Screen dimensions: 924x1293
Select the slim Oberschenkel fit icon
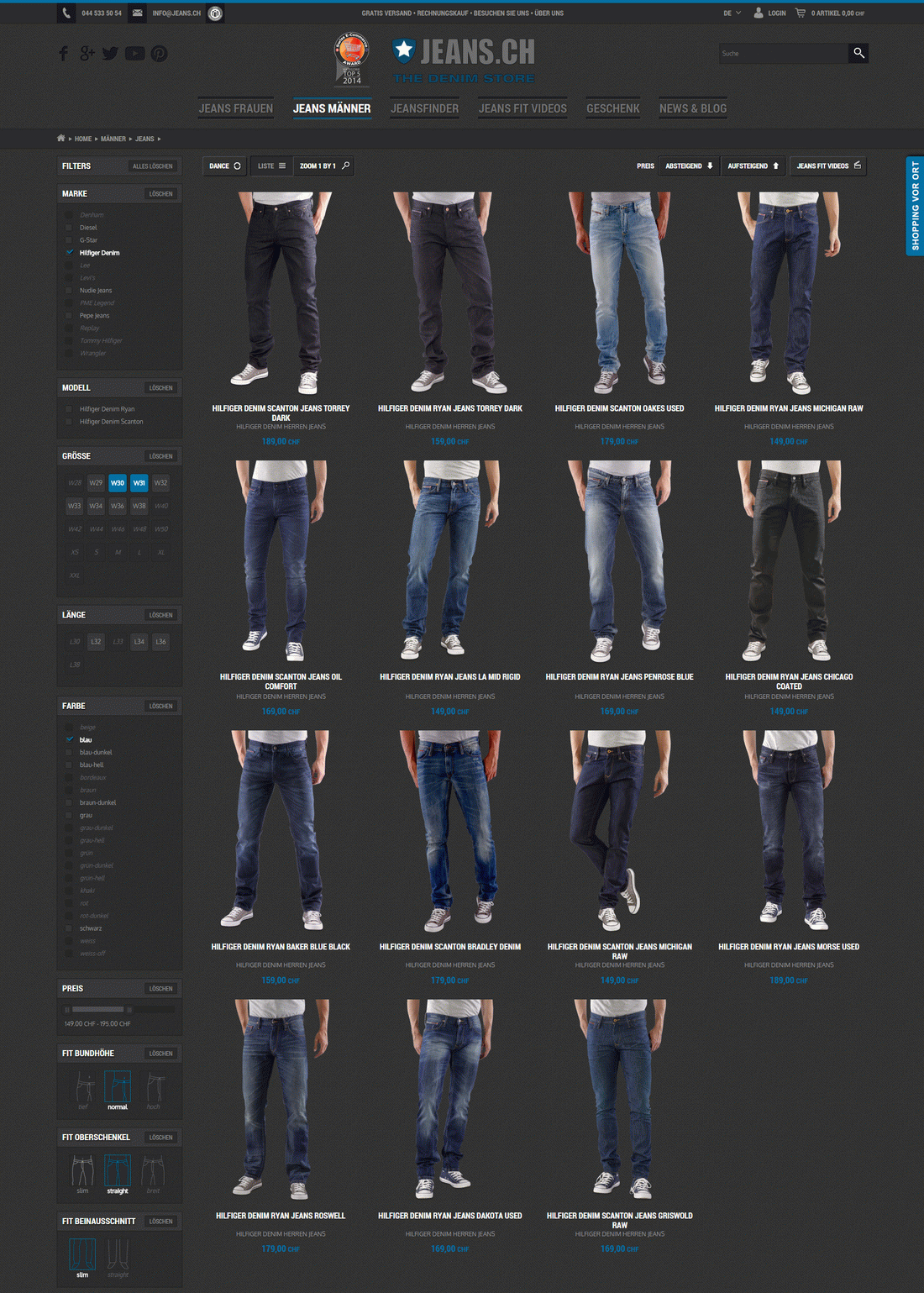click(x=82, y=1170)
